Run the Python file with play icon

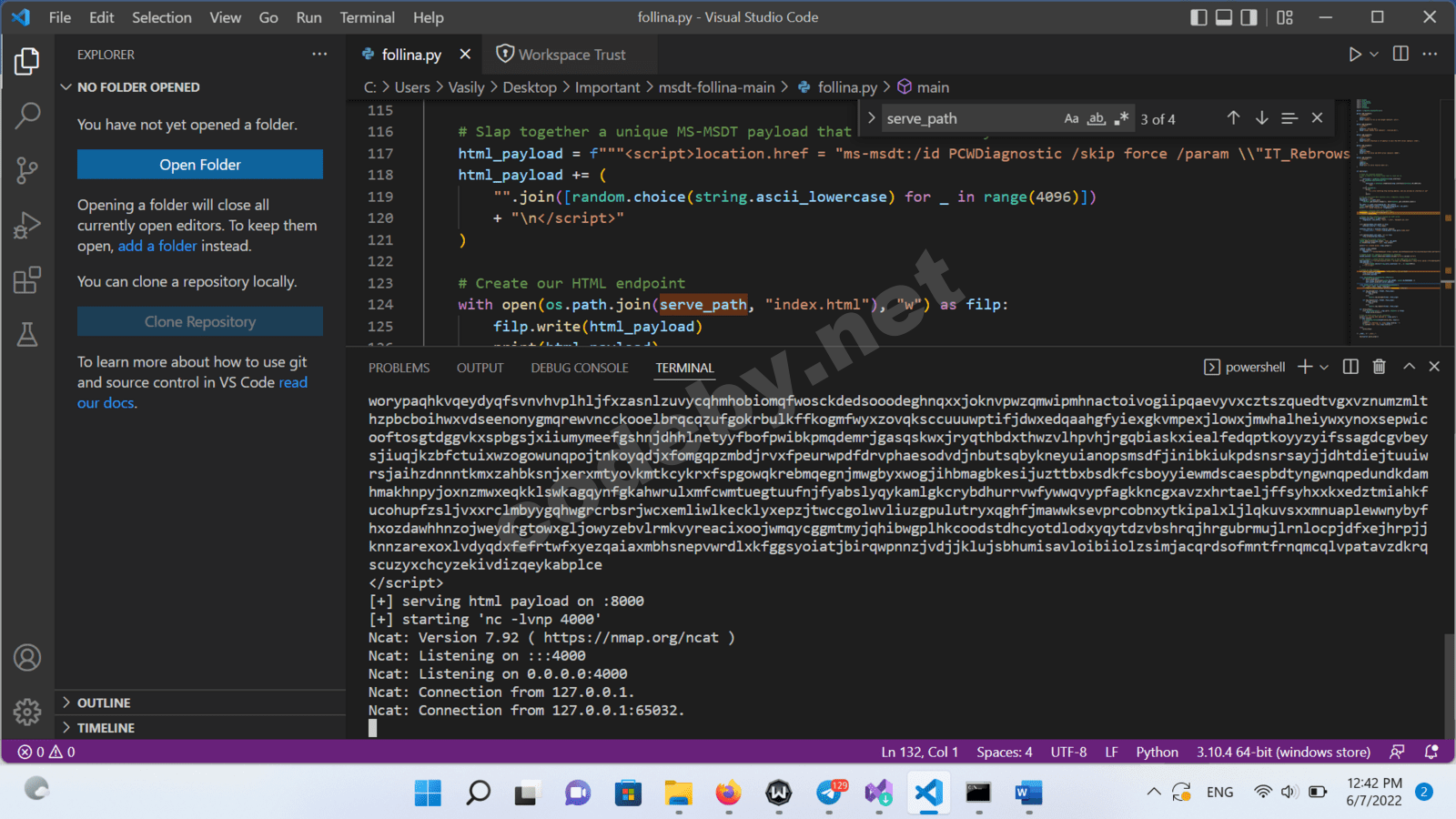(1355, 55)
